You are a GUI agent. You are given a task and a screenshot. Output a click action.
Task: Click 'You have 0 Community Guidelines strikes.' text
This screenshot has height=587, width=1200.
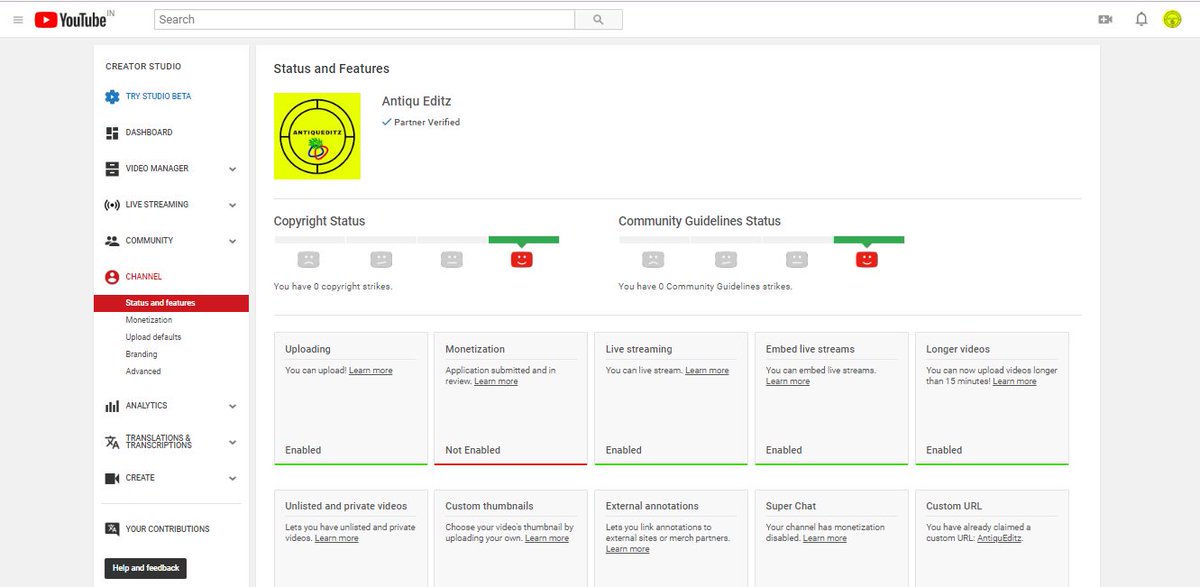pyautogui.click(x=705, y=287)
